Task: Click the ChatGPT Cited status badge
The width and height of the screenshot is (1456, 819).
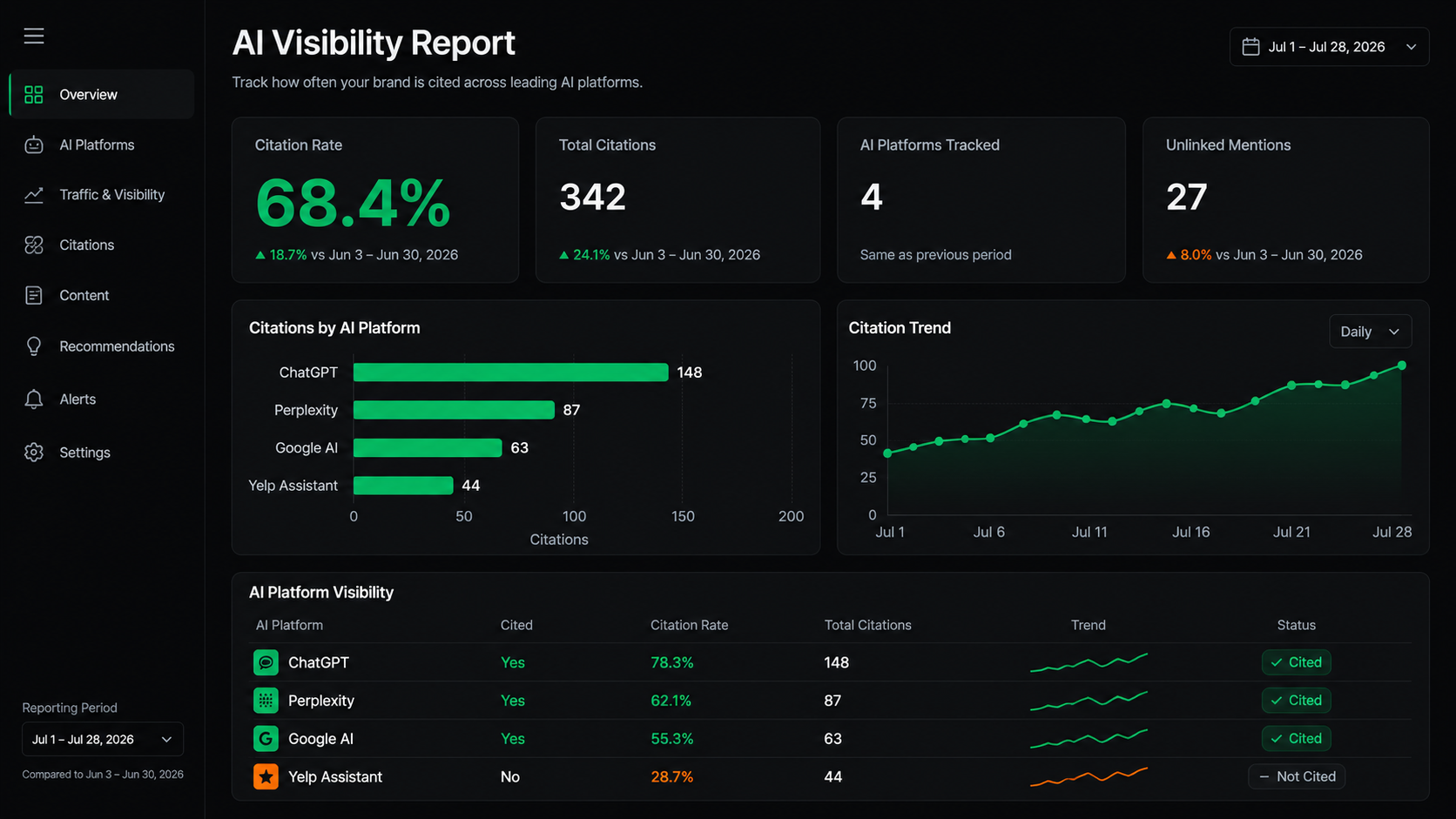Action: (x=1296, y=662)
